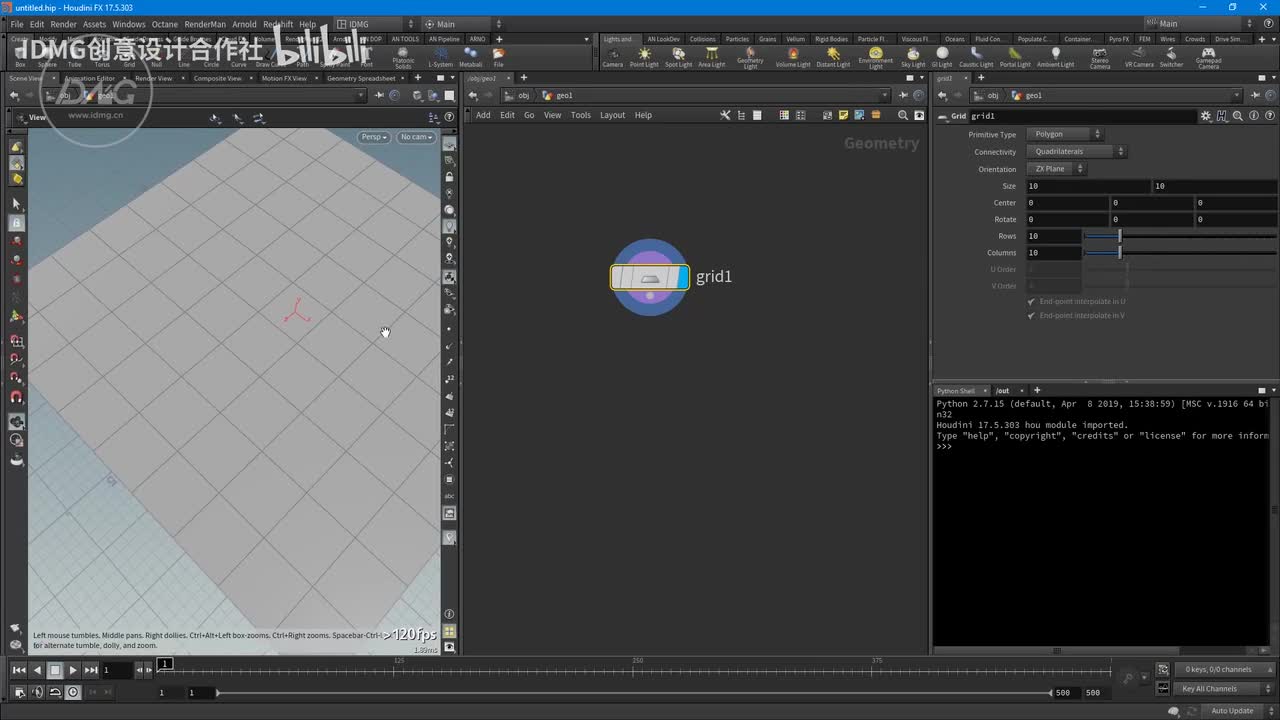Open the Windows menu
Viewport: 1280px width, 720px height.
click(x=129, y=24)
